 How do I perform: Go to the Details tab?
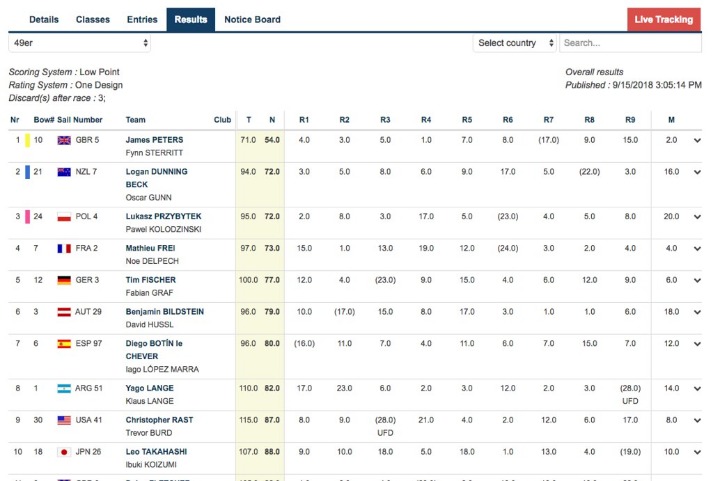tap(44, 19)
